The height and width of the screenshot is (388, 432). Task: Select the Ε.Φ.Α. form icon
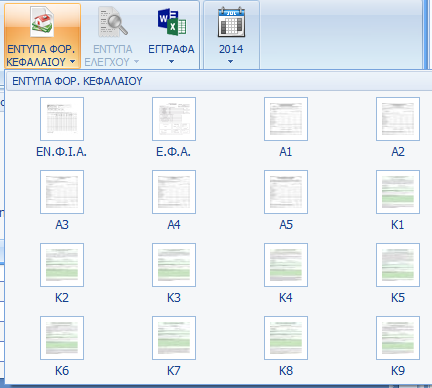[174, 119]
